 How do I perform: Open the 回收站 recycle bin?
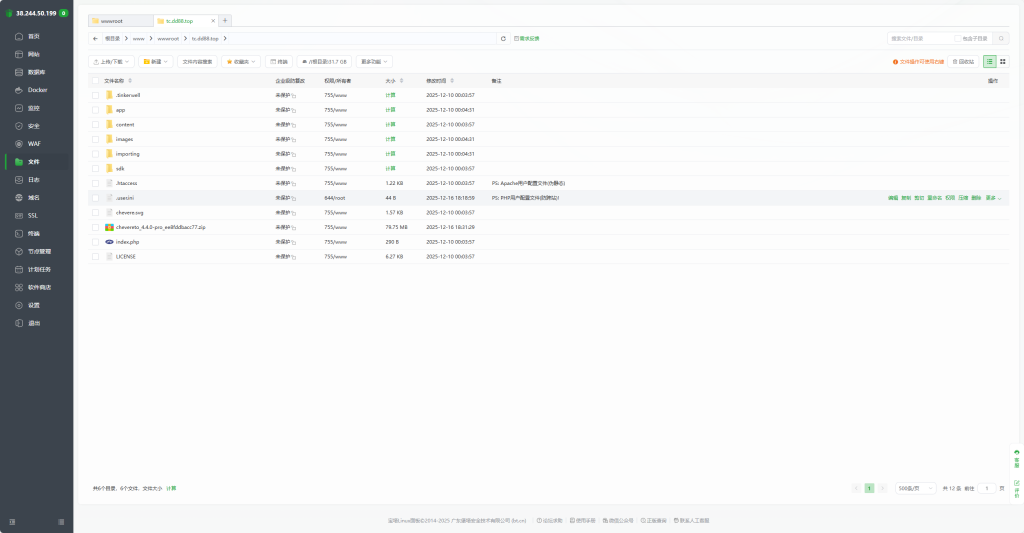(x=963, y=61)
